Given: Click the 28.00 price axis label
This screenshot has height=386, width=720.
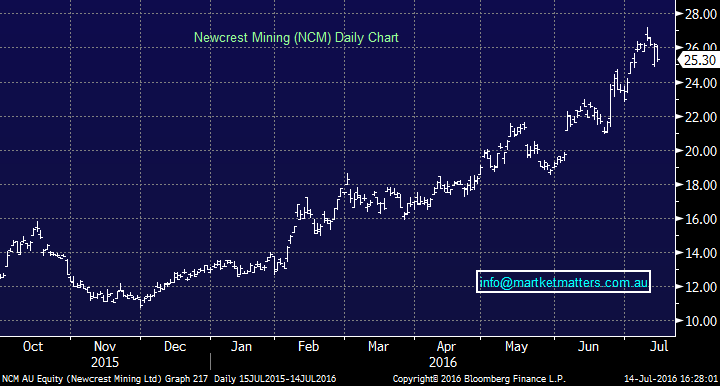Looking at the screenshot, I should pyautogui.click(x=701, y=15).
